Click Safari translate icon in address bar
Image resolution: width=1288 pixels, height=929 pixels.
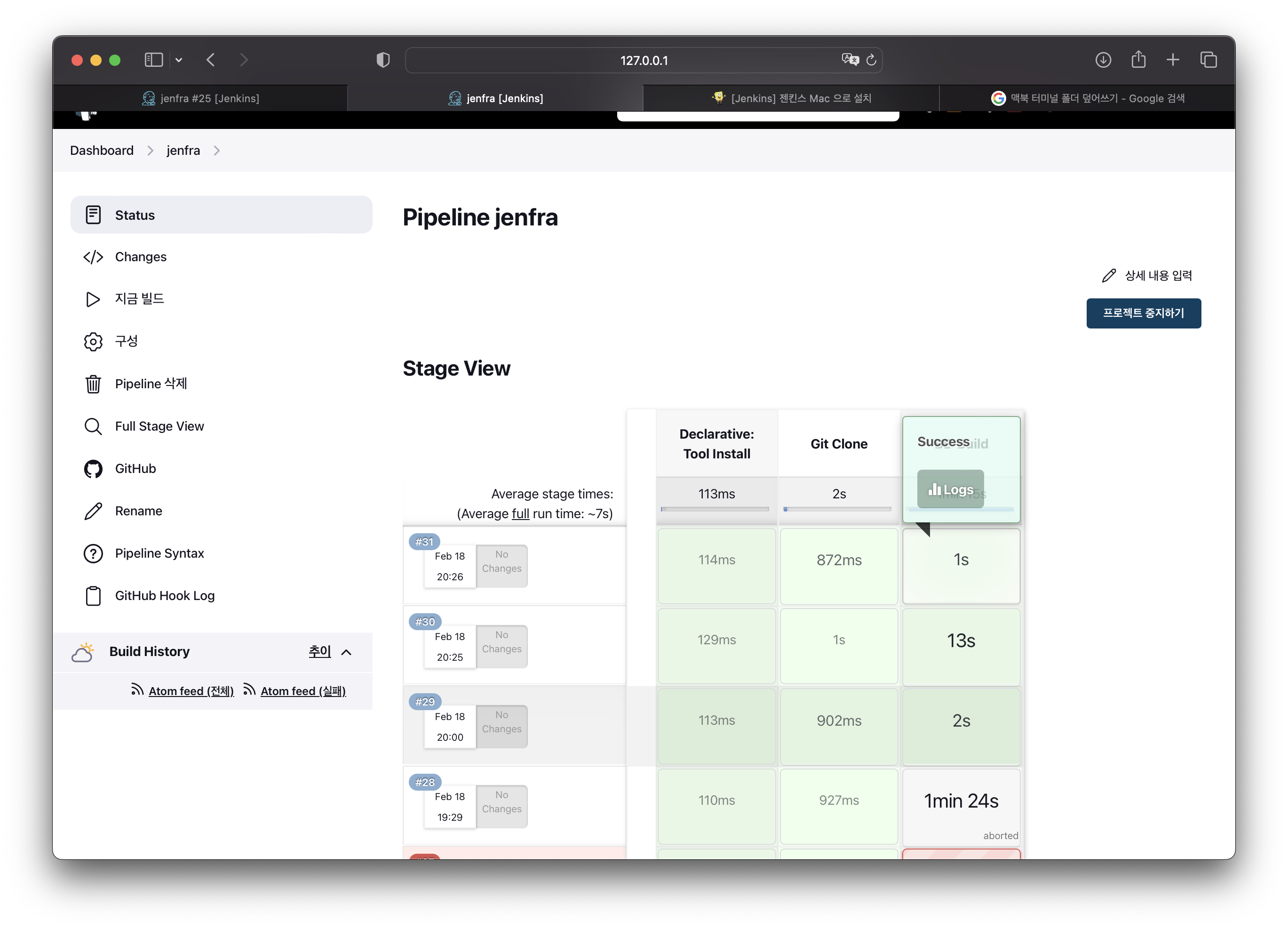click(850, 60)
